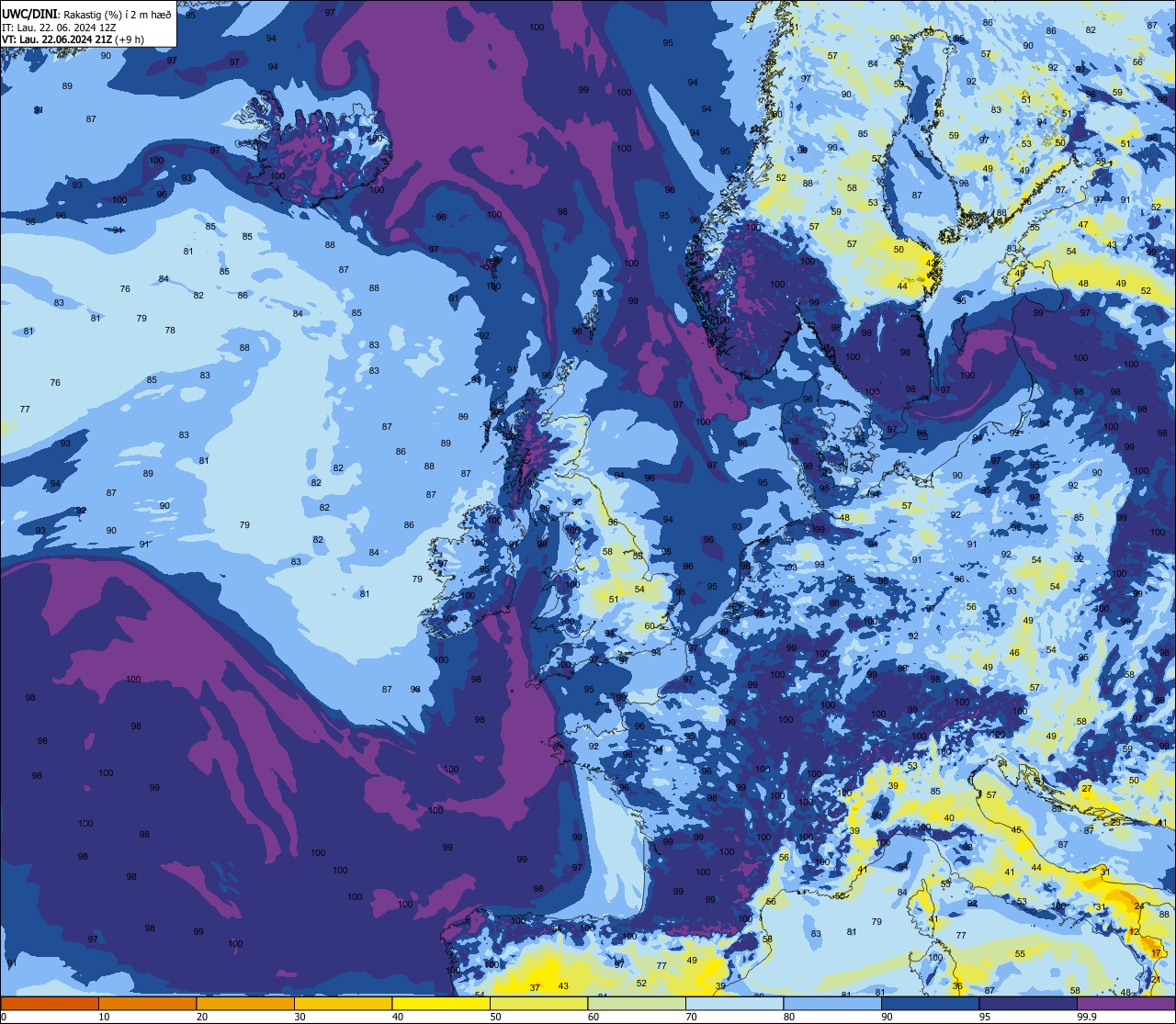Click the legend label 60

tap(594, 1017)
